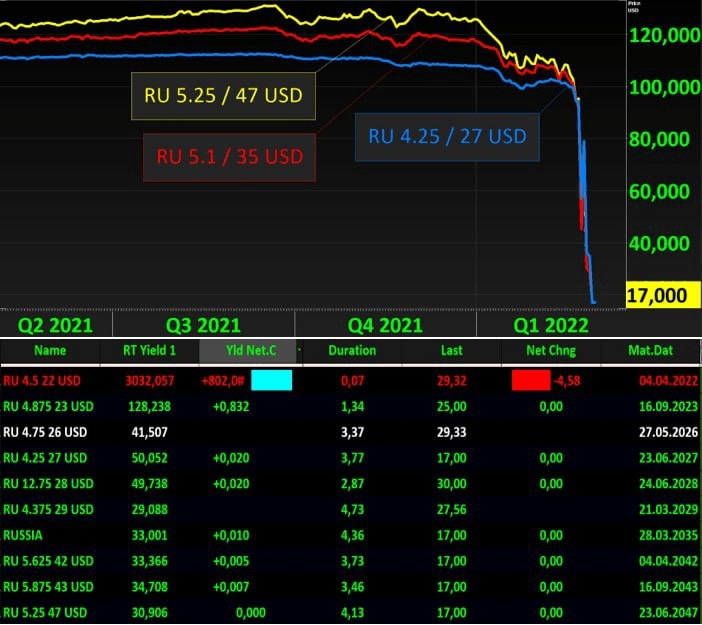Select the RU 4.25 / 27 USD chart label
This screenshot has width=702, height=625.
(x=447, y=137)
